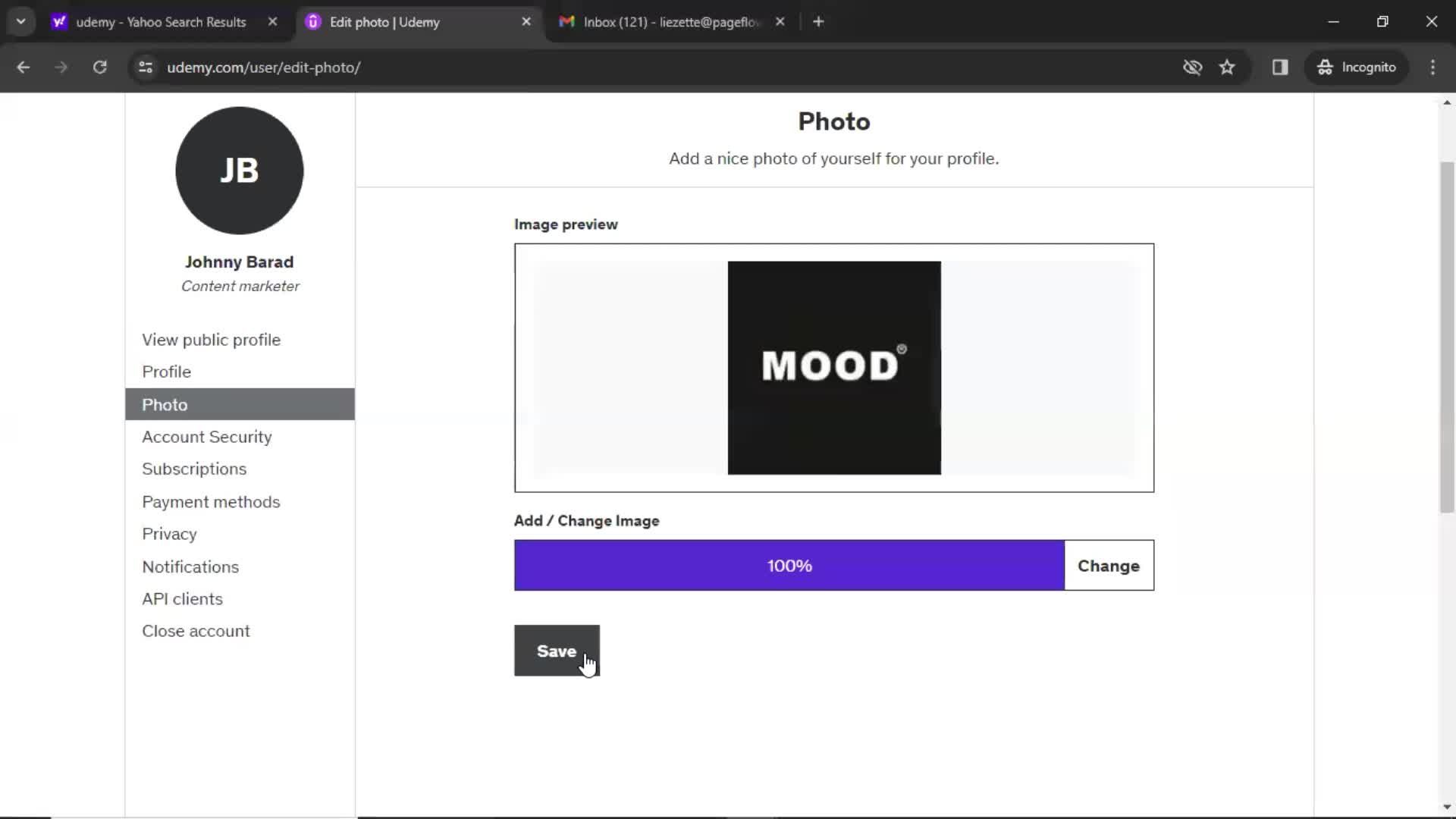Close the Yahoo Search Results tab
The image size is (1456, 819).
pos(272,22)
